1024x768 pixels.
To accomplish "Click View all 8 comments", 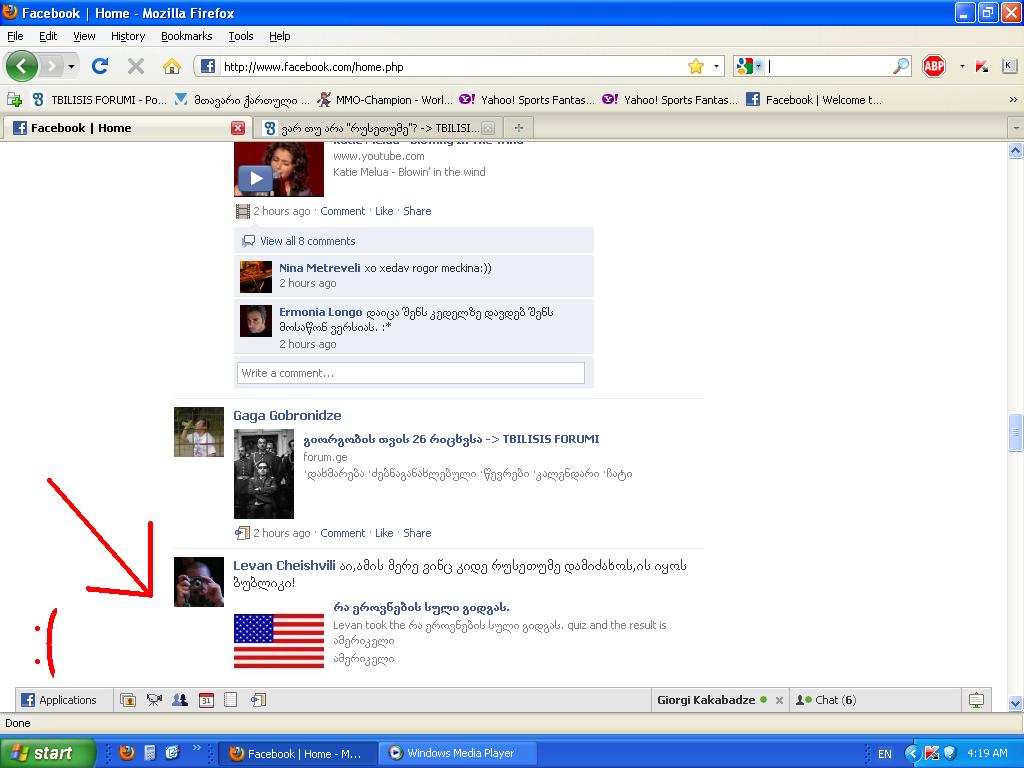I will click(x=308, y=241).
